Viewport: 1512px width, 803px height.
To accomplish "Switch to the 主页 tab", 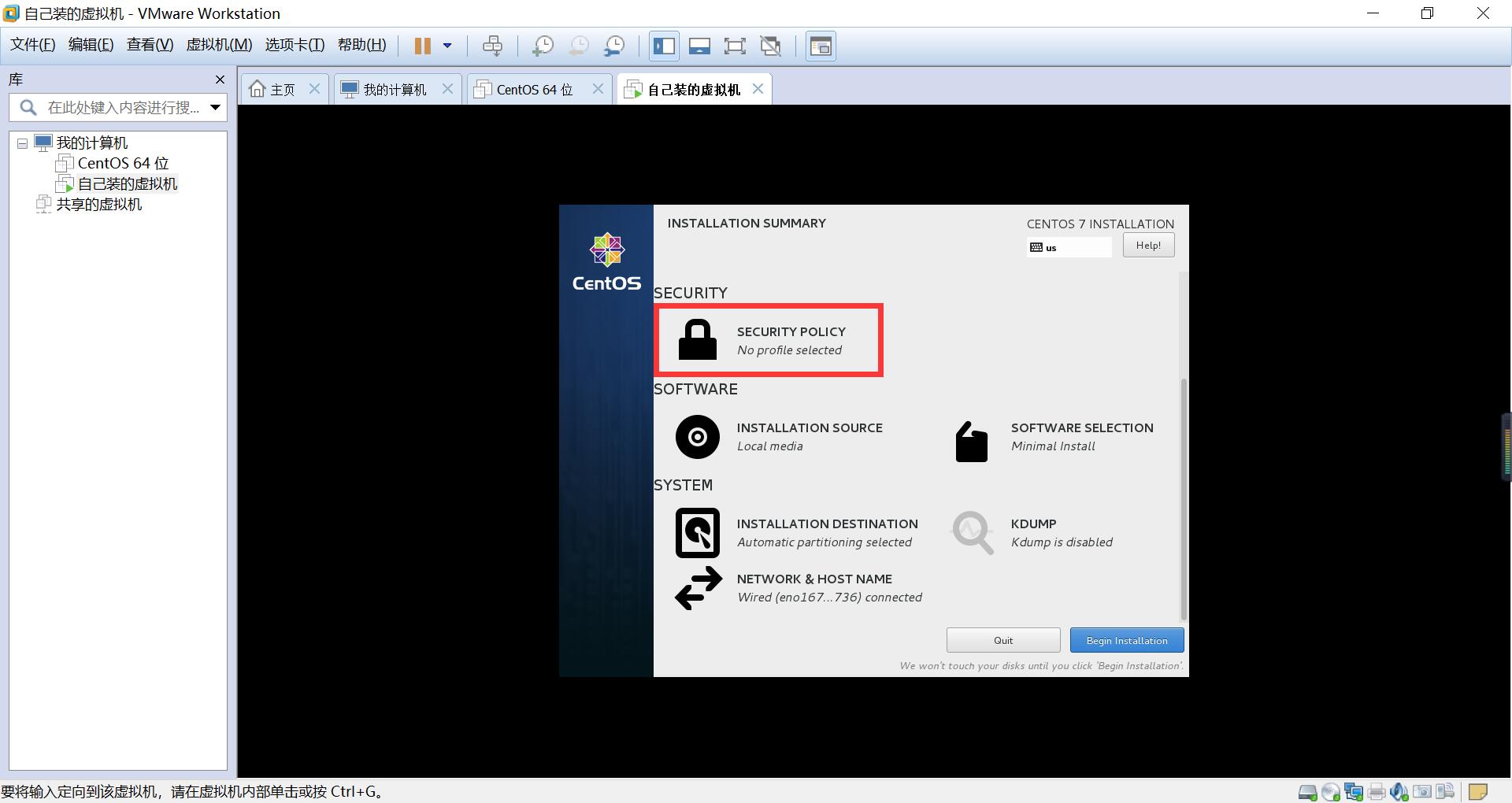I will click(x=283, y=89).
